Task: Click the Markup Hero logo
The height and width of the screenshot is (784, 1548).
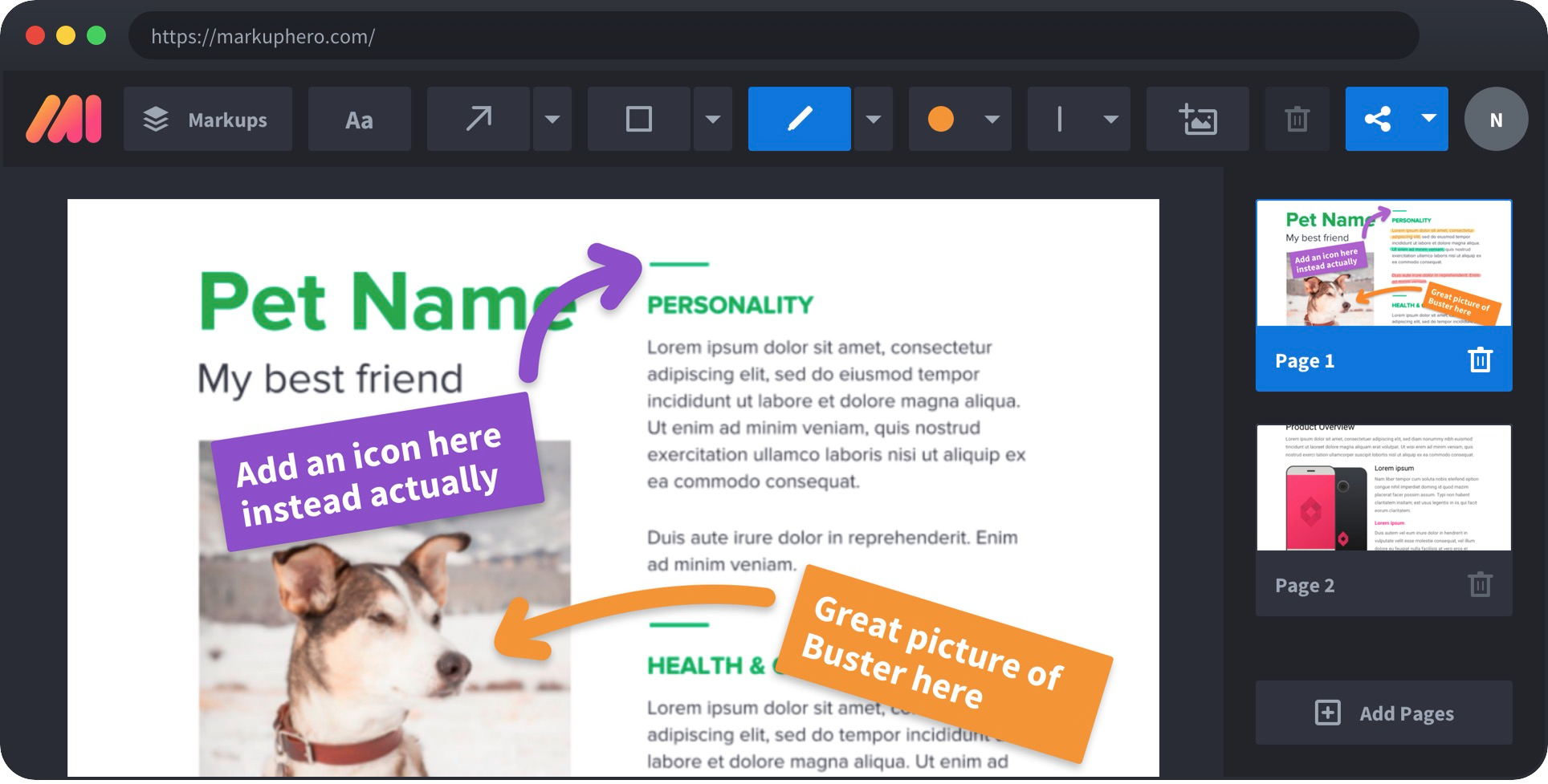Action: [x=63, y=120]
